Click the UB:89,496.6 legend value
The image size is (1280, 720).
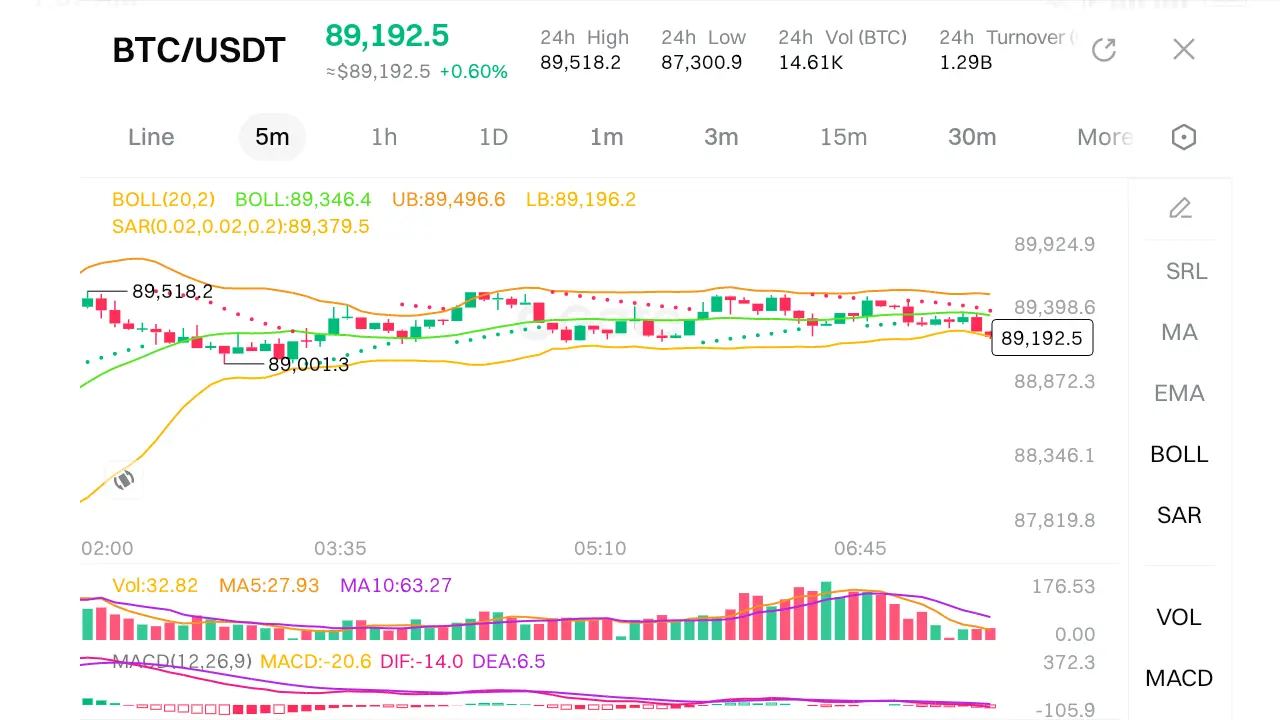(449, 199)
